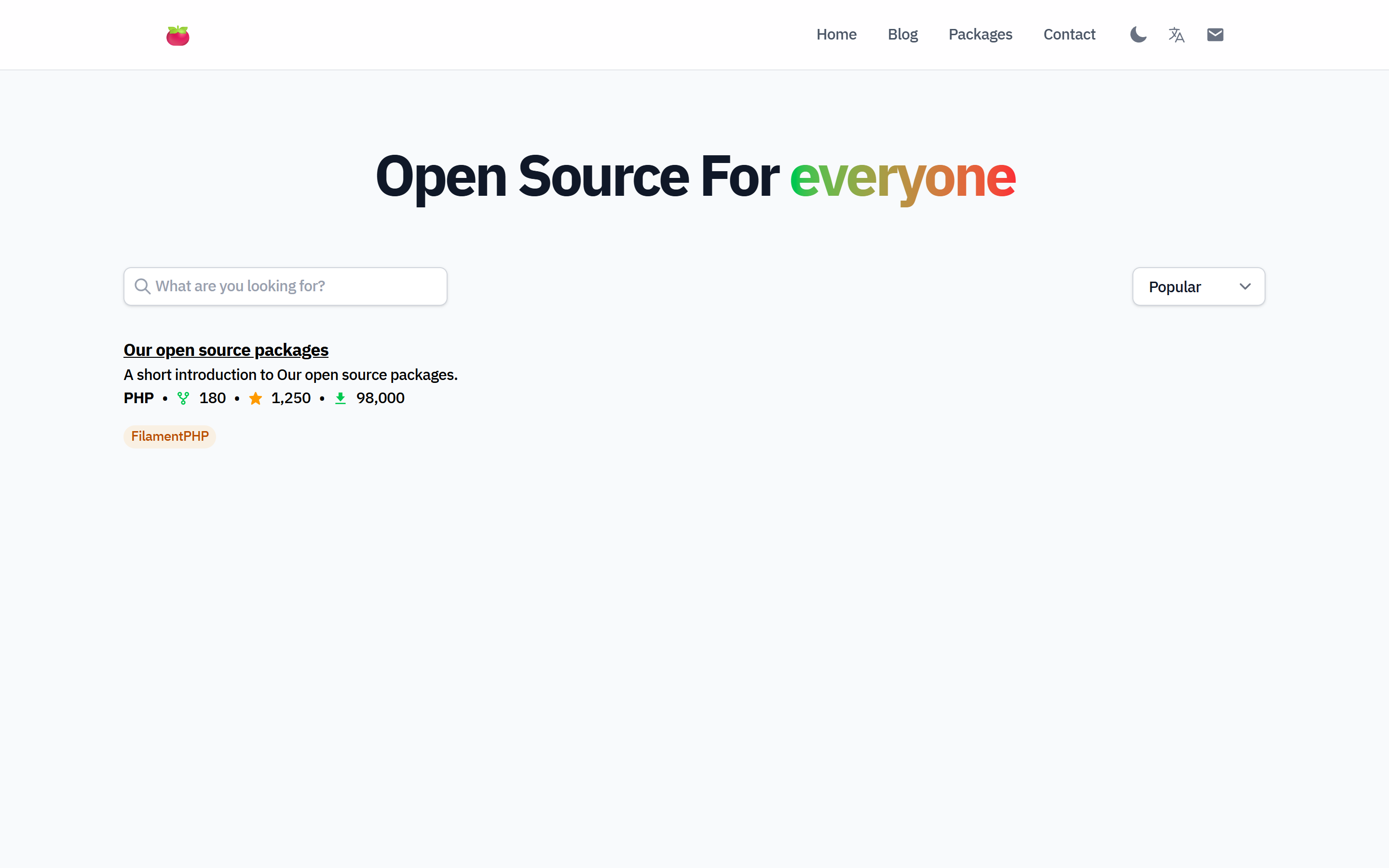Open the 'Our open source packages' link
1389x868 pixels.
coord(226,350)
